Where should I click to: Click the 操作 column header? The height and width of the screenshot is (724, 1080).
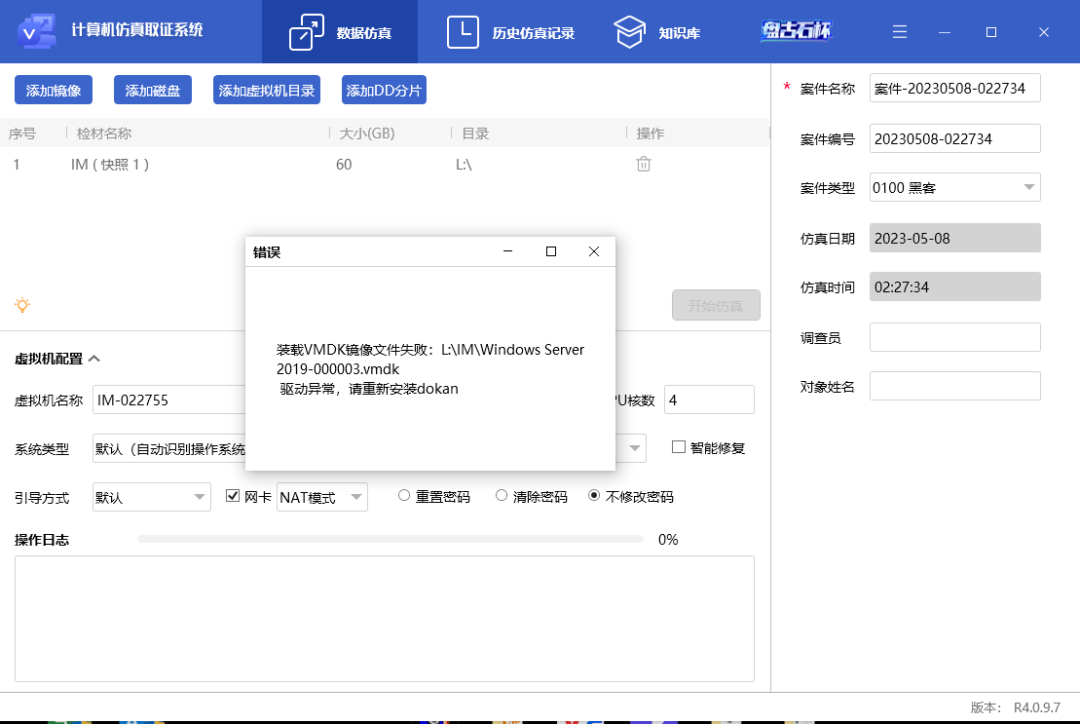pyautogui.click(x=650, y=134)
